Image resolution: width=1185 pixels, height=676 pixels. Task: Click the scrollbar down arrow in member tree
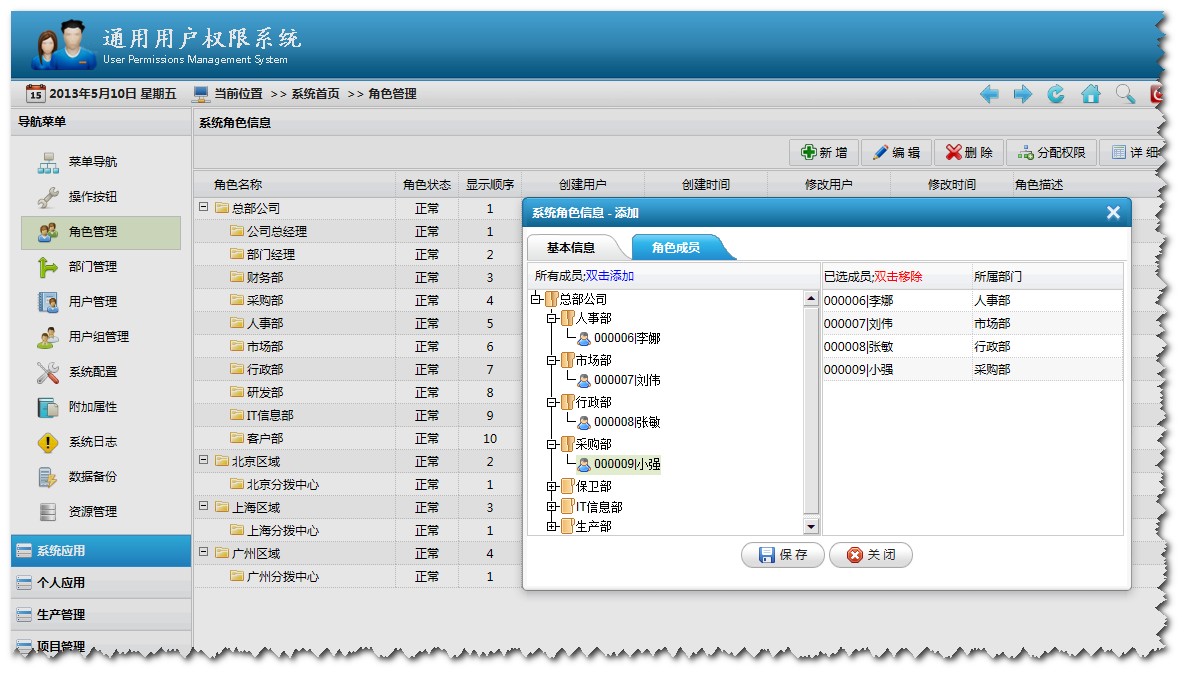[x=810, y=525]
